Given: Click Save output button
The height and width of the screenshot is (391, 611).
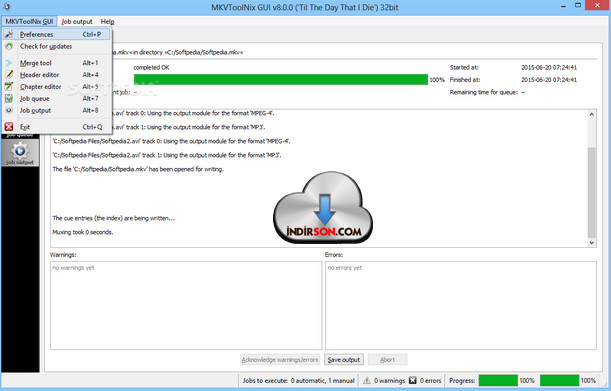Looking at the screenshot, I should [344, 359].
